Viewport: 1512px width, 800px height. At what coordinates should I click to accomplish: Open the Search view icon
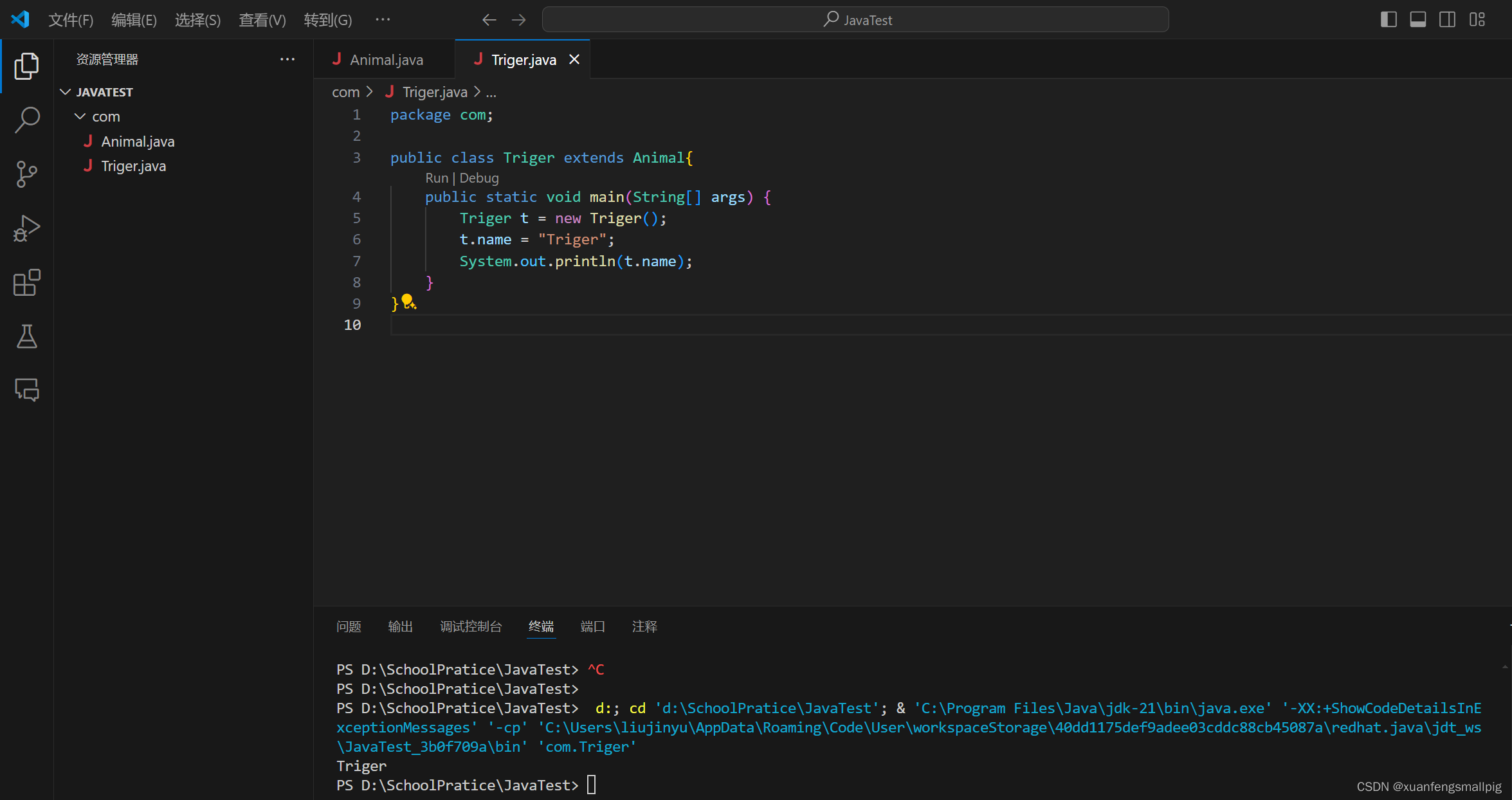[x=26, y=120]
